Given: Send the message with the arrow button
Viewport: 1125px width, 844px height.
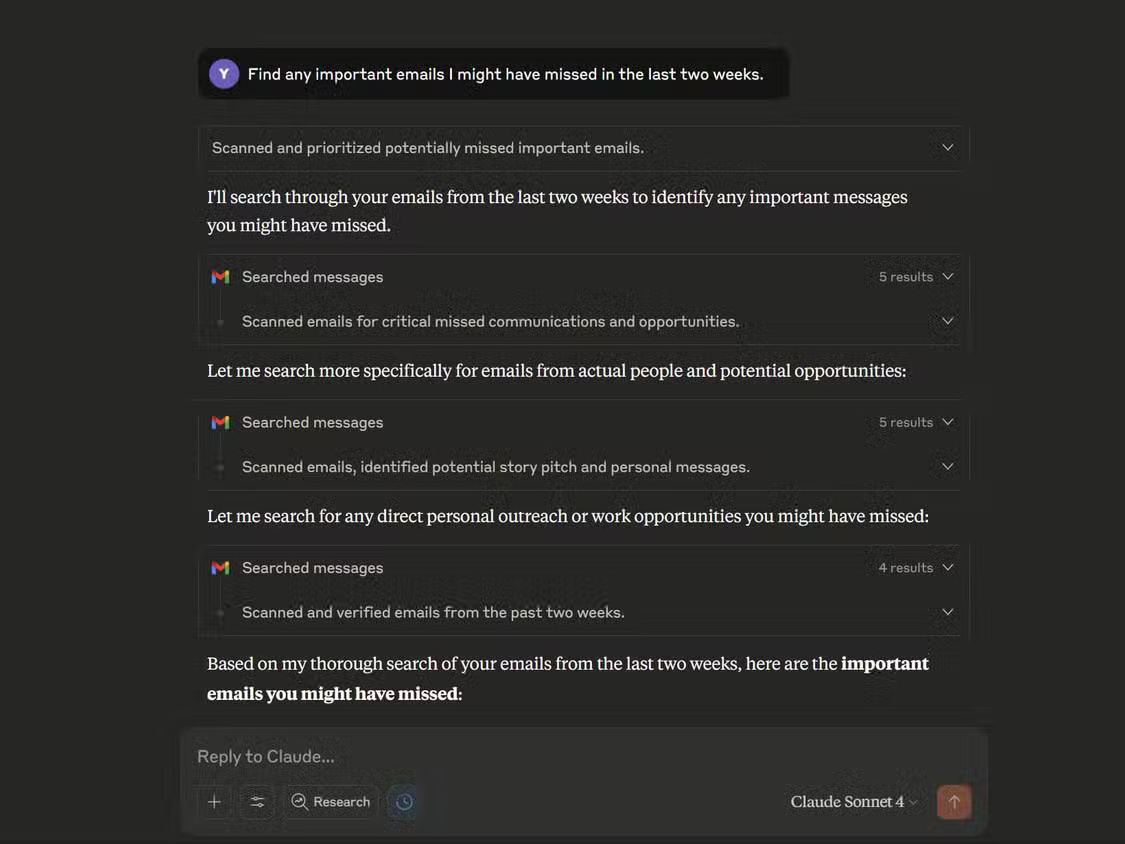Looking at the screenshot, I should 953,801.
